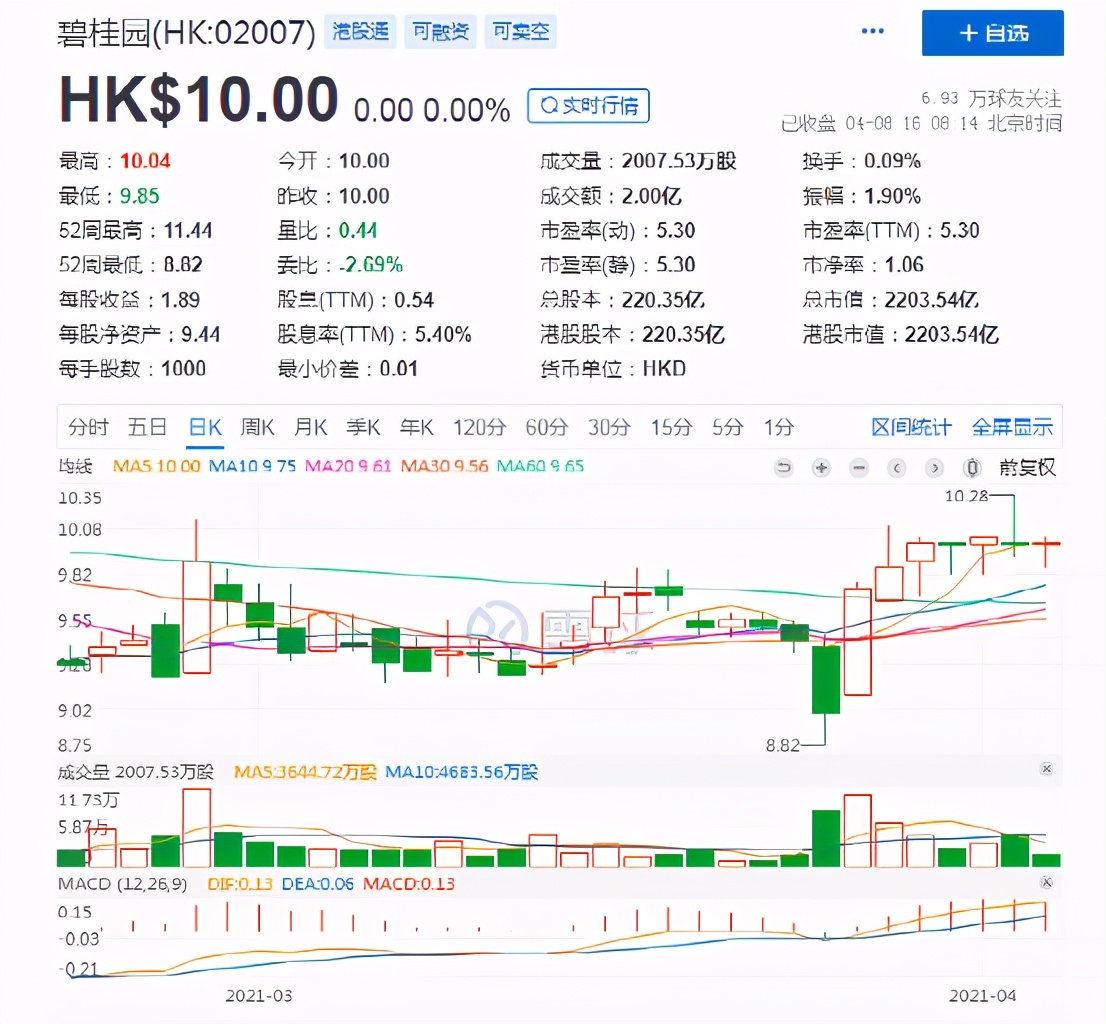This screenshot has width=1106, height=1024.
Task: Select the 月K tab
Action: coord(310,427)
